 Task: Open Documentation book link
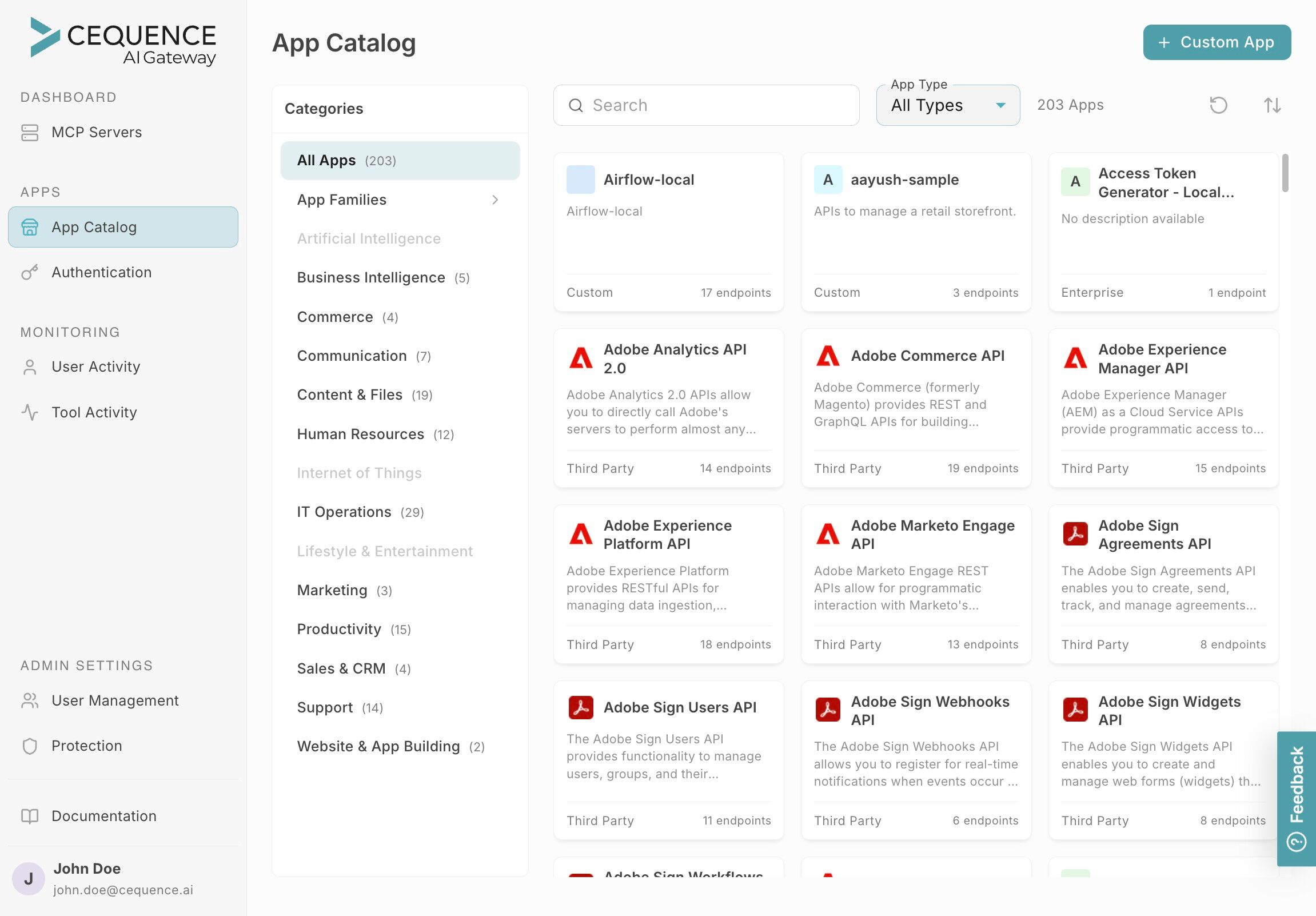tap(103, 816)
